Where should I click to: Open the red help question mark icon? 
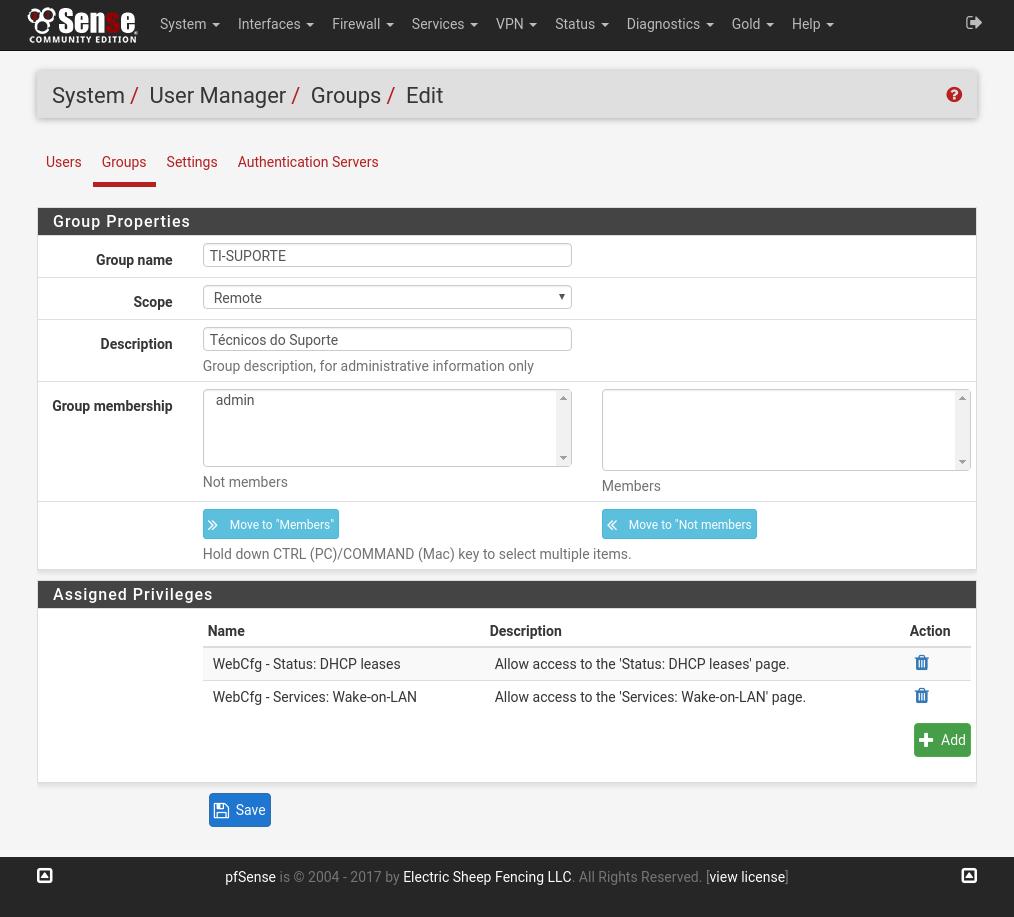pyautogui.click(x=954, y=94)
